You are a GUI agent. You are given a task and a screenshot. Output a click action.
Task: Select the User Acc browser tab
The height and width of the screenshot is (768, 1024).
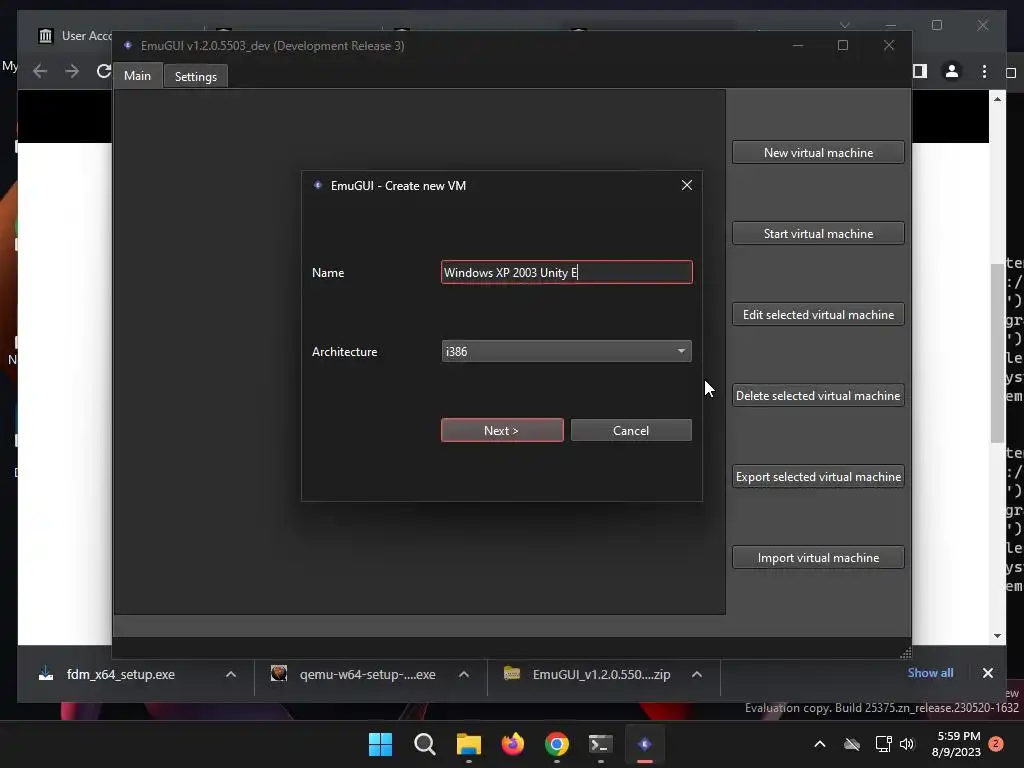tap(75, 36)
